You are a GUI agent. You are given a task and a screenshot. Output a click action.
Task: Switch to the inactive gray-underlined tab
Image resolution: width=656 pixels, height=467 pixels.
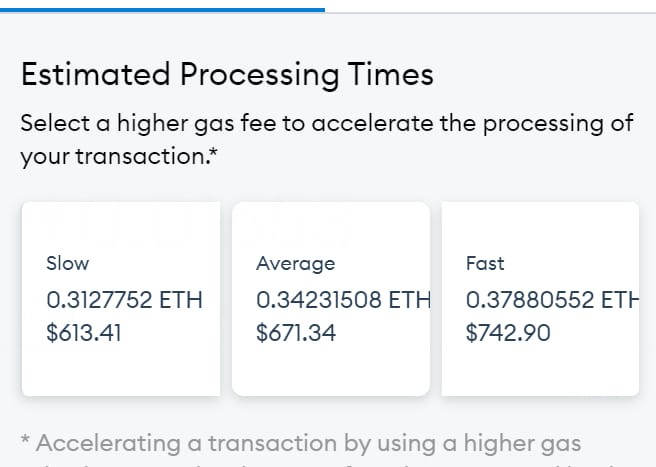click(x=490, y=6)
